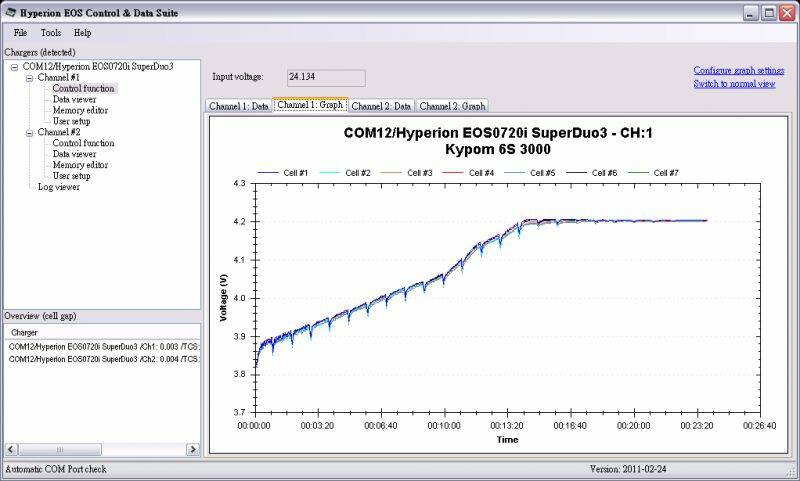The image size is (800, 481).
Task: Click the Voltage (V) axis label
Action: click(223, 298)
